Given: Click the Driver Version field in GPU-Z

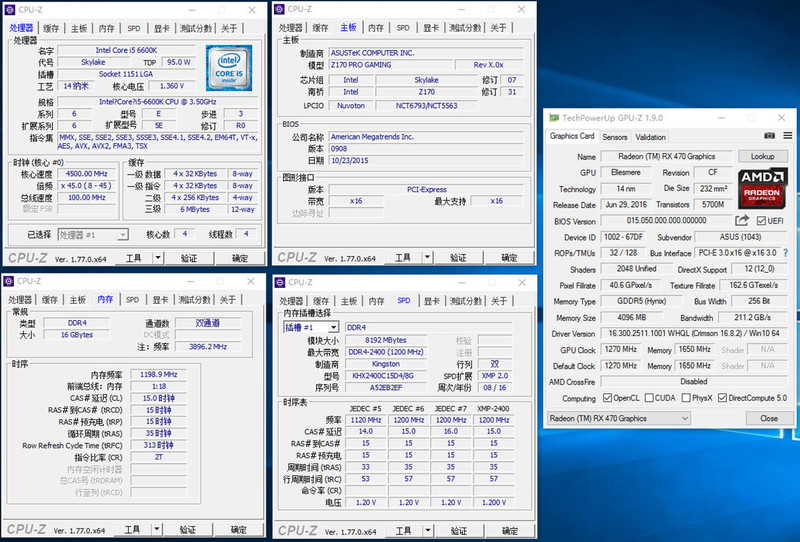Looking at the screenshot, I should 694,333.
